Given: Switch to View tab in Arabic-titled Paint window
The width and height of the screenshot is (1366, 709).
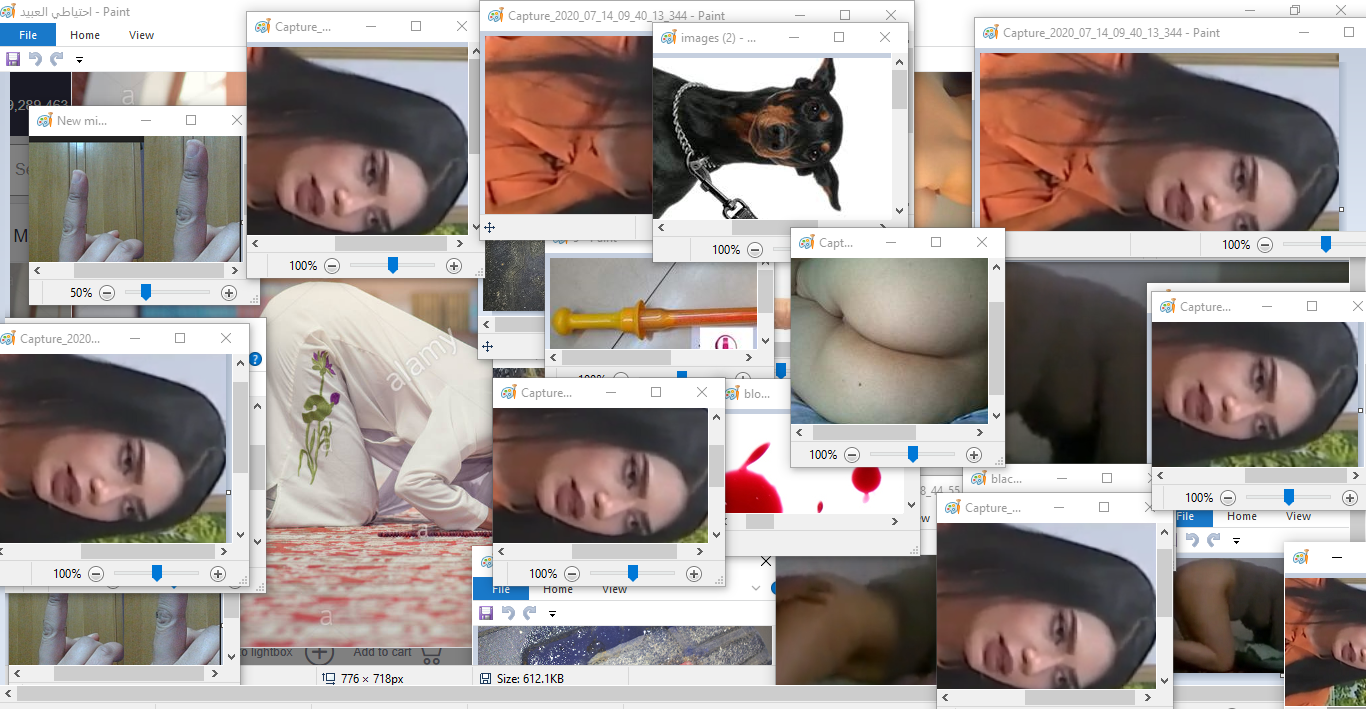Looking at the screenshot, I should pos(141,35).
